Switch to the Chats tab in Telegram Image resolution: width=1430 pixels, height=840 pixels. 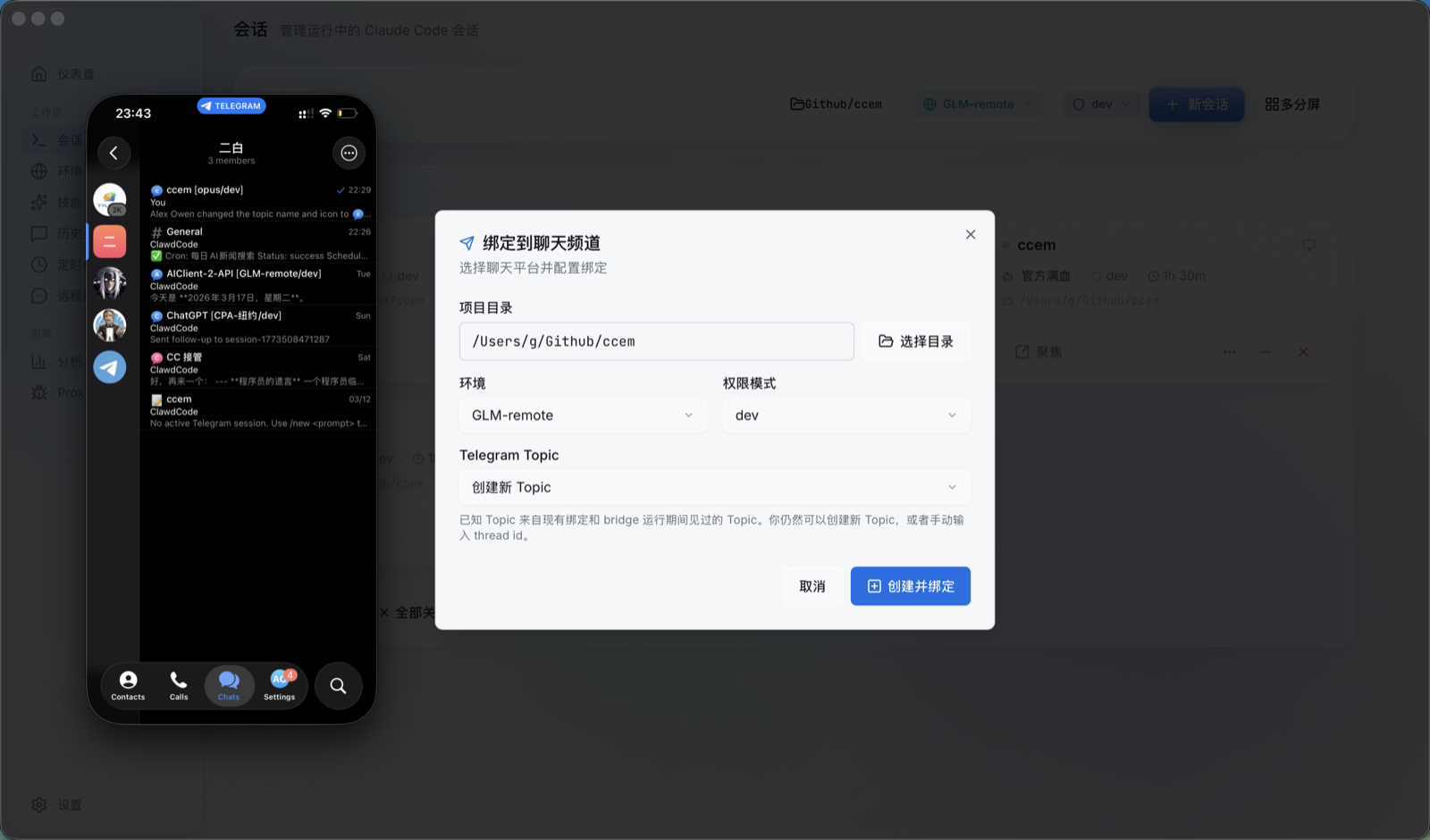pyautogui.click(x=229, y=685)
